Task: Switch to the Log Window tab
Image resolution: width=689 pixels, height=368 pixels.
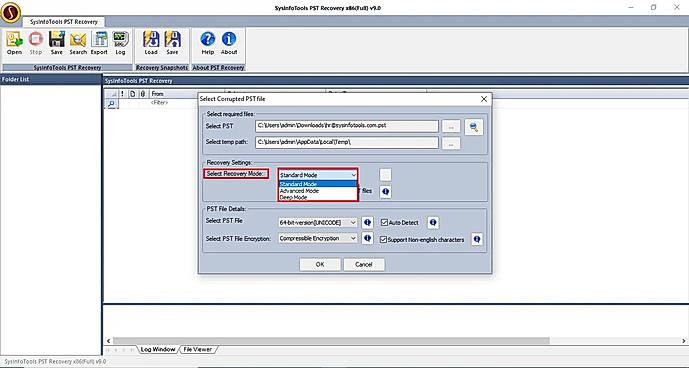Action: [x=157, y=350]
